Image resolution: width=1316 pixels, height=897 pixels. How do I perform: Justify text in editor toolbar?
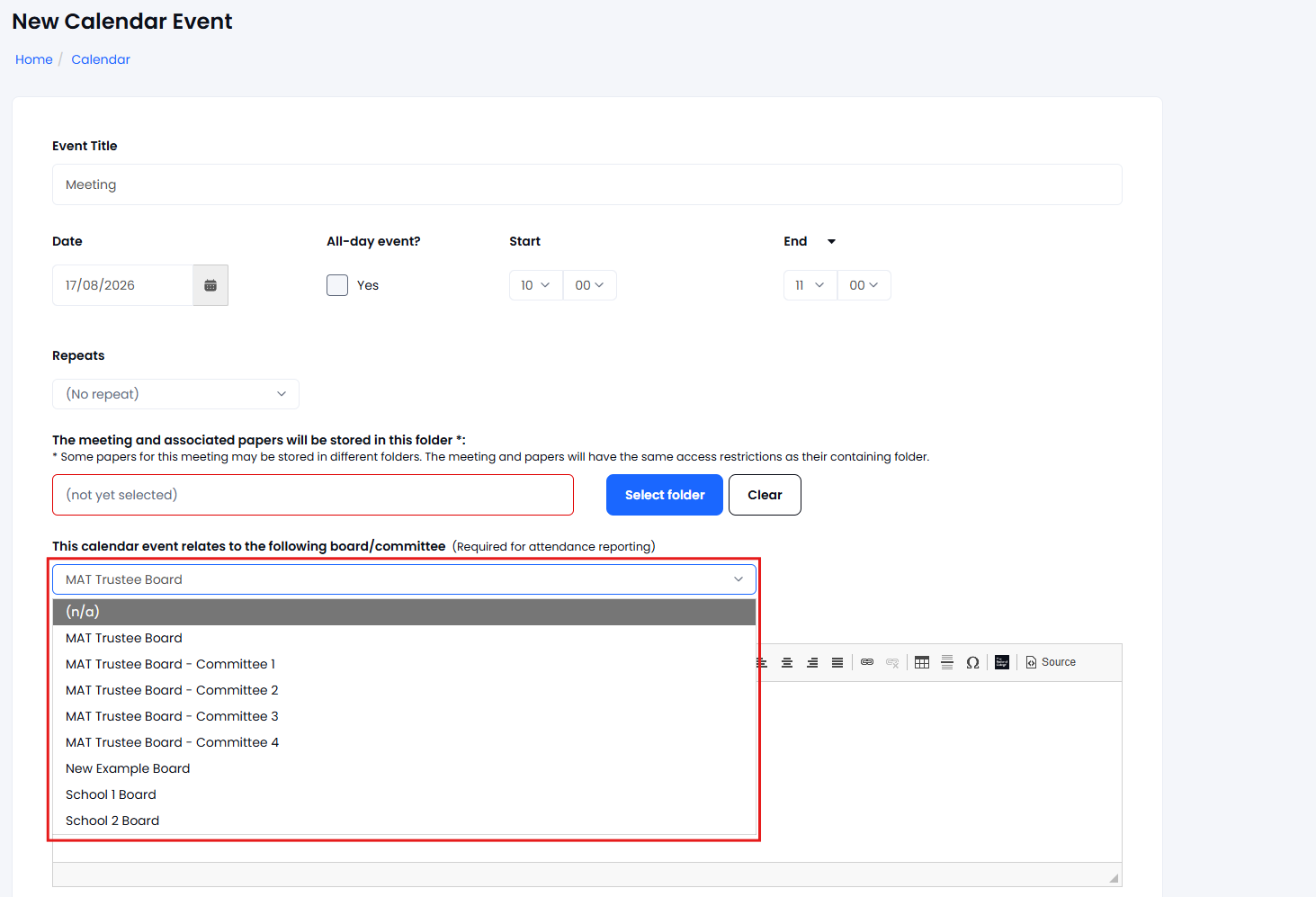(x=837, y=662)
